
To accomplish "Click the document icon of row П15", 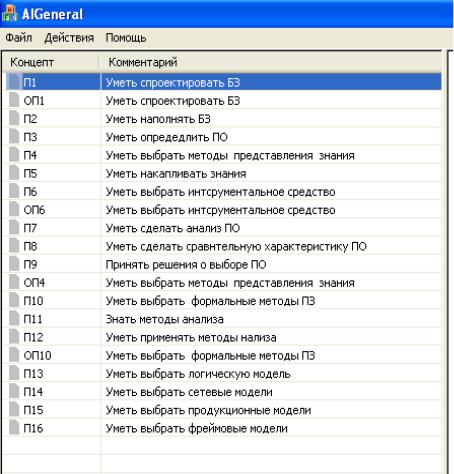I will click(14, 409).
